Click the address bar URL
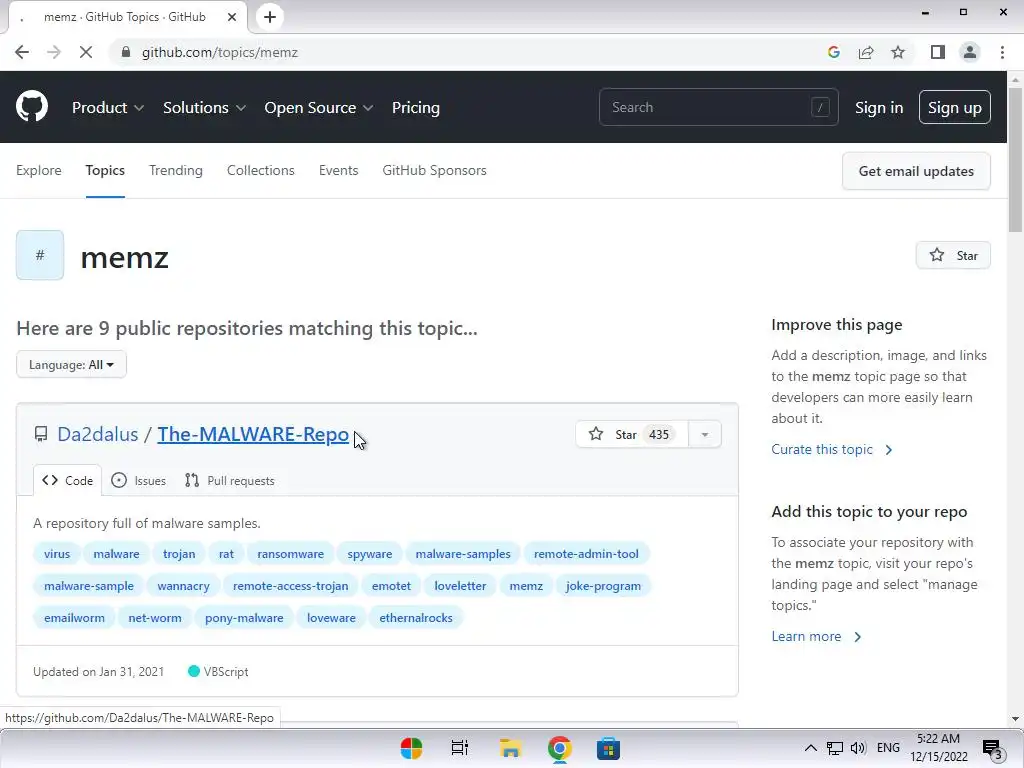The width and height of the screenshot is (1024, 768). click(x=219, y=52)
